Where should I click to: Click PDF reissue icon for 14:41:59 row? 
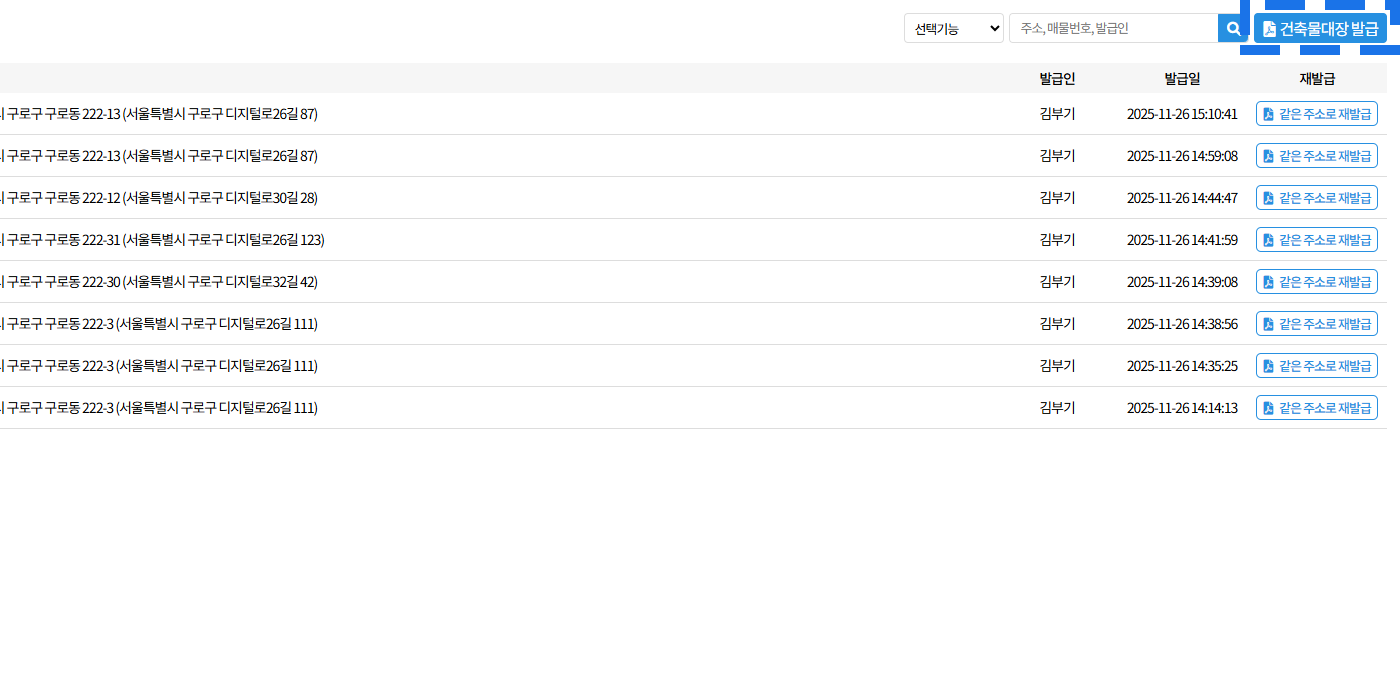pos(1268,240)
